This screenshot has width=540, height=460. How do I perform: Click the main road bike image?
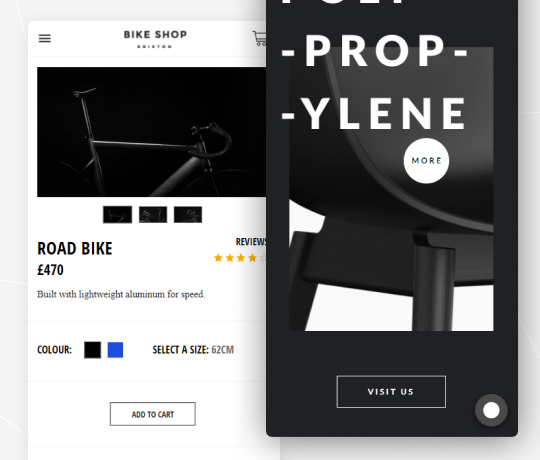(x=152, y=132)
